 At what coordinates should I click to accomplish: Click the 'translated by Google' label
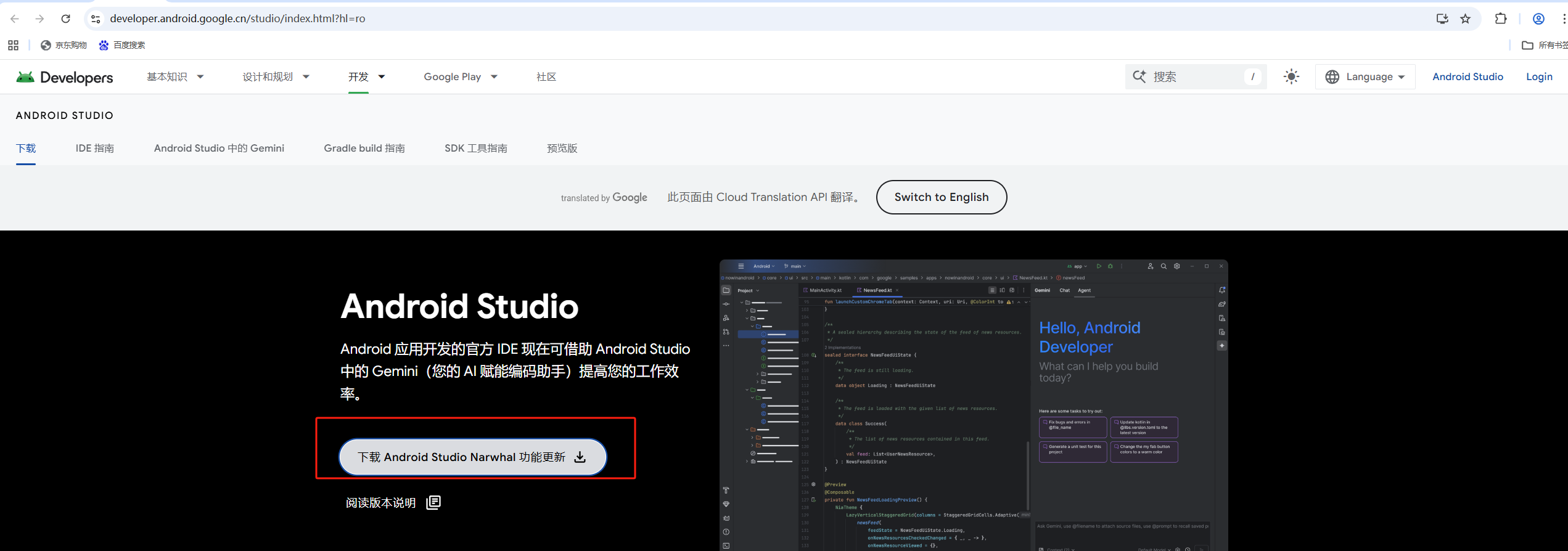click(x=604, y=197)
